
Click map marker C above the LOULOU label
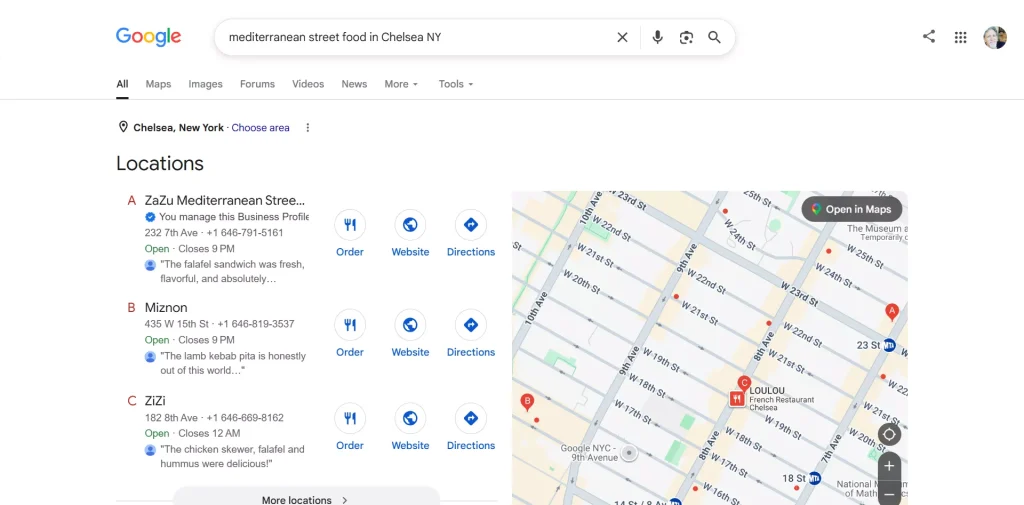click(x=743, y=383)
